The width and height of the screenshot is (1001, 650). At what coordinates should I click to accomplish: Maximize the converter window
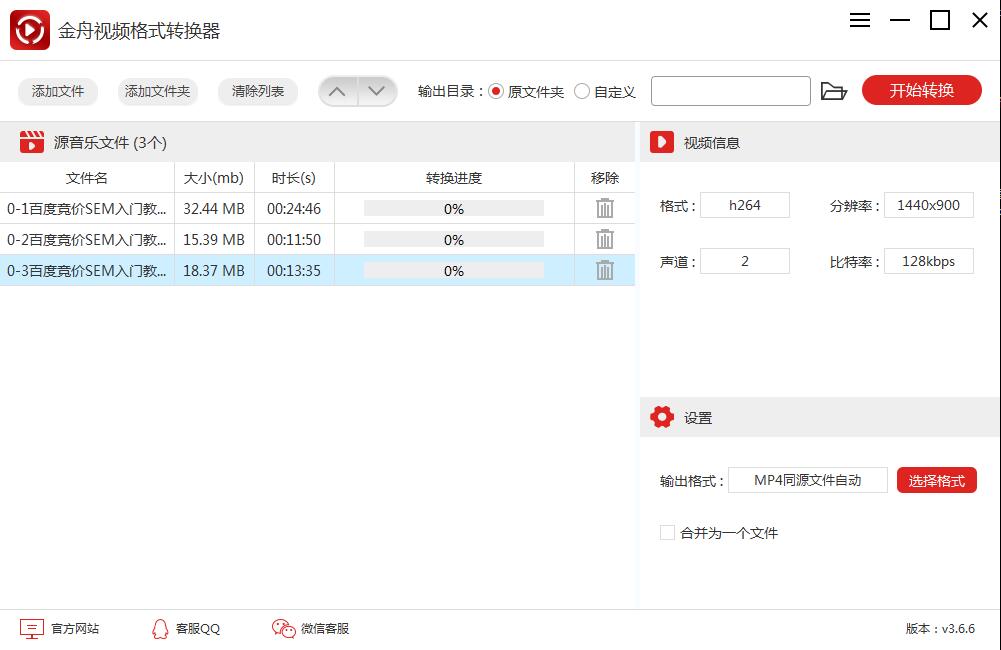(940, 20)
